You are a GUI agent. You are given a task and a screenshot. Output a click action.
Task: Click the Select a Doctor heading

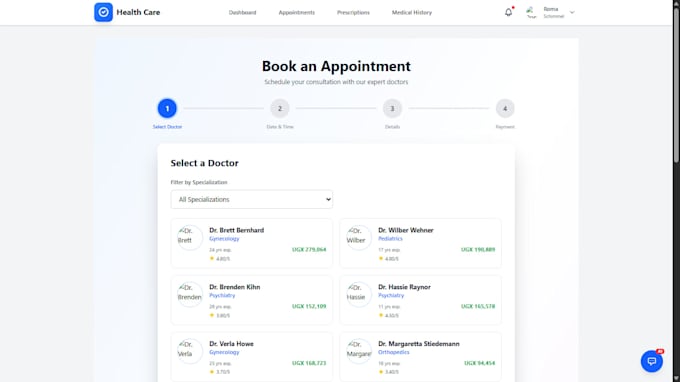click(x=205, y=163)
